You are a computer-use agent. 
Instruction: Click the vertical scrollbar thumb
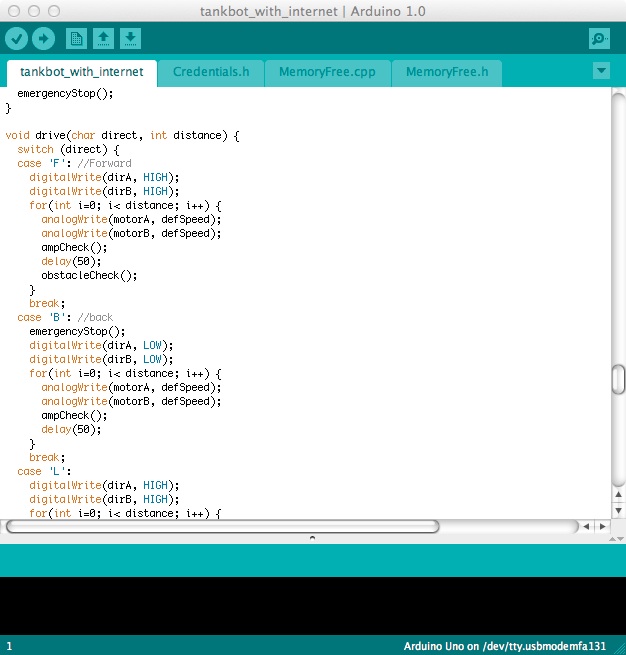pos(618,379)
